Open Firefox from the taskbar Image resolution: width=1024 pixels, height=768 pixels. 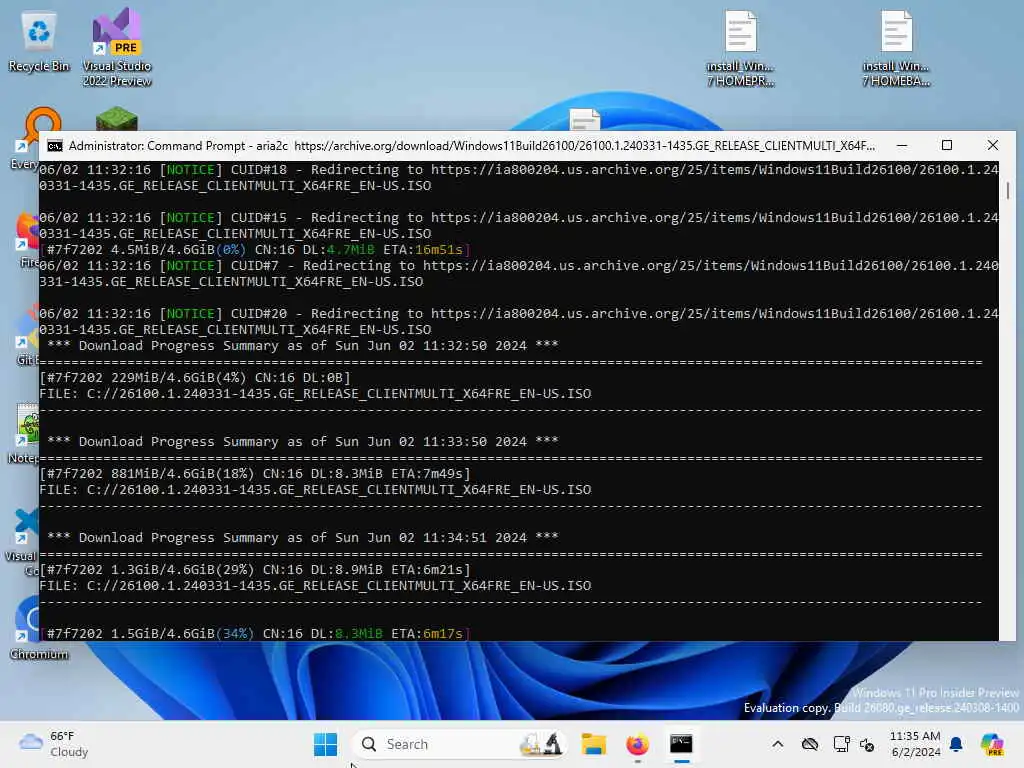click(x=637, y=744)
